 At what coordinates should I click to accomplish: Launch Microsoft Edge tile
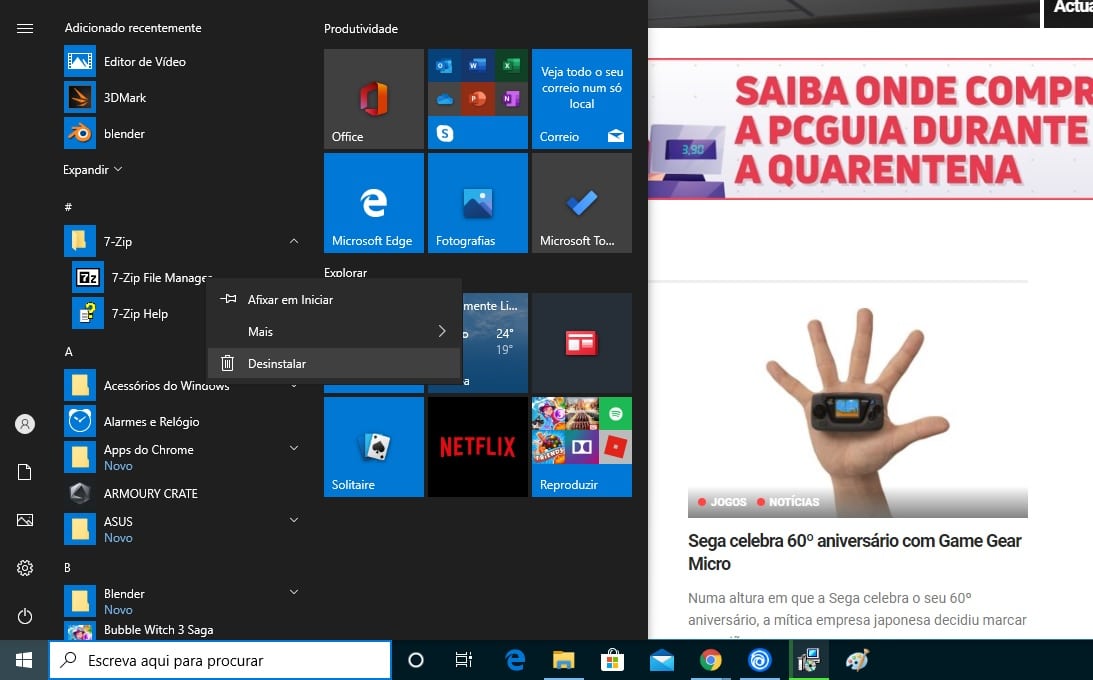[x=374, y=203]
